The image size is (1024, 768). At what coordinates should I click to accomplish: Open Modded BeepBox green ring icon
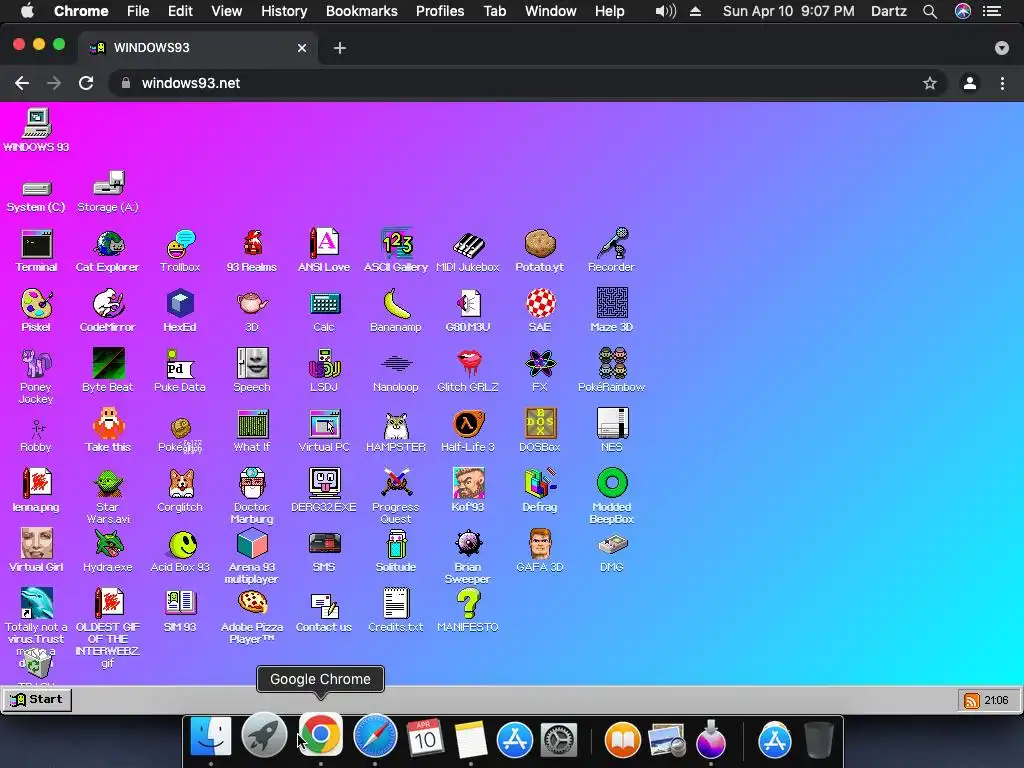(x=611, y=485)
